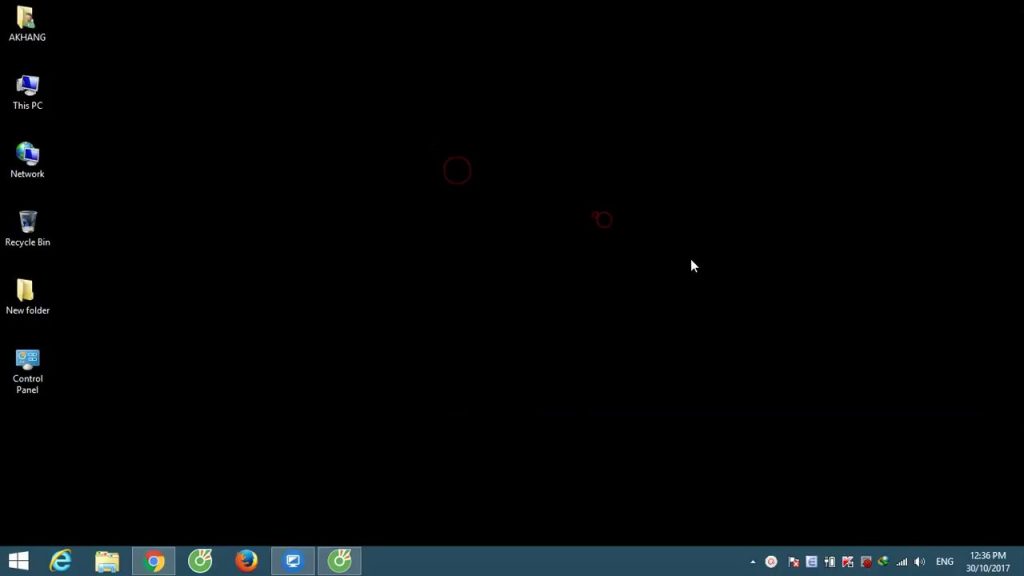Open the clock showing 12:36 PM
The image size is (1024, 576).
point(988,561)
